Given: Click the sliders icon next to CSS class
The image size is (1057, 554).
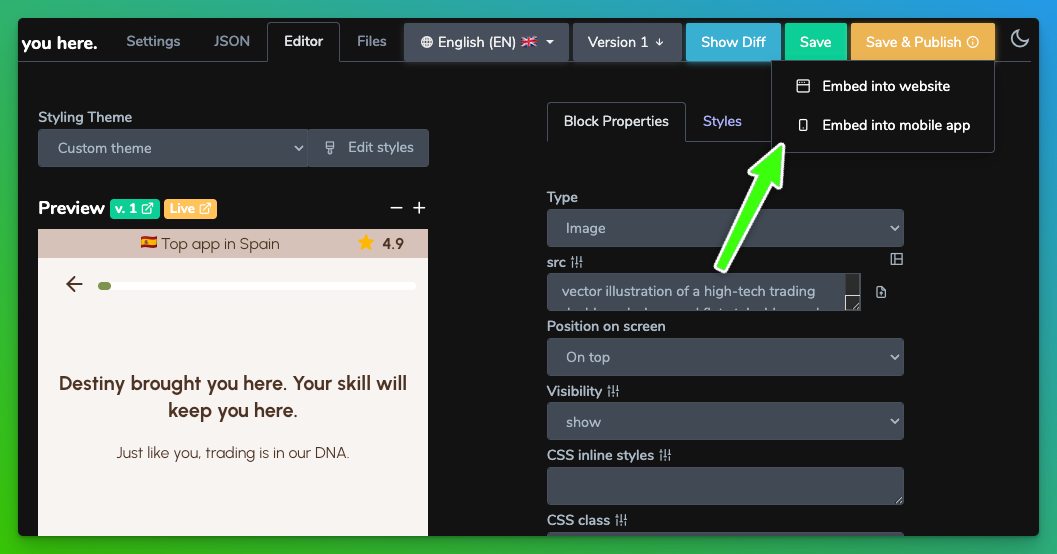Looking at the screenshot, I should coord(621,520).
